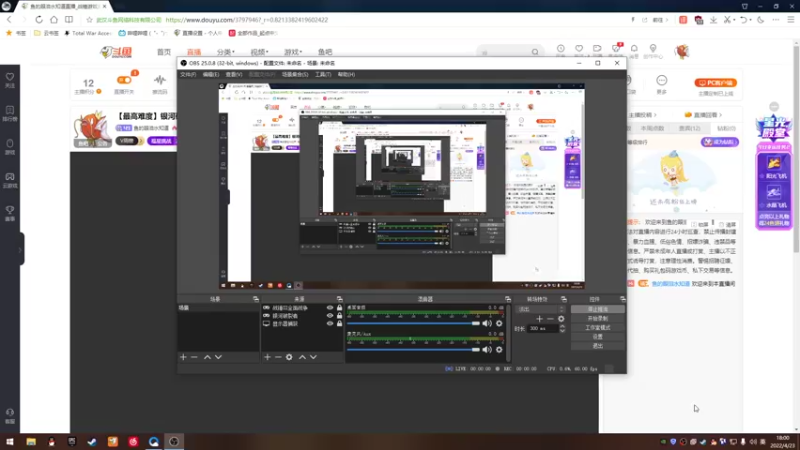
Task: Add a new scene in OBS
Action: [x=183, y=357]
